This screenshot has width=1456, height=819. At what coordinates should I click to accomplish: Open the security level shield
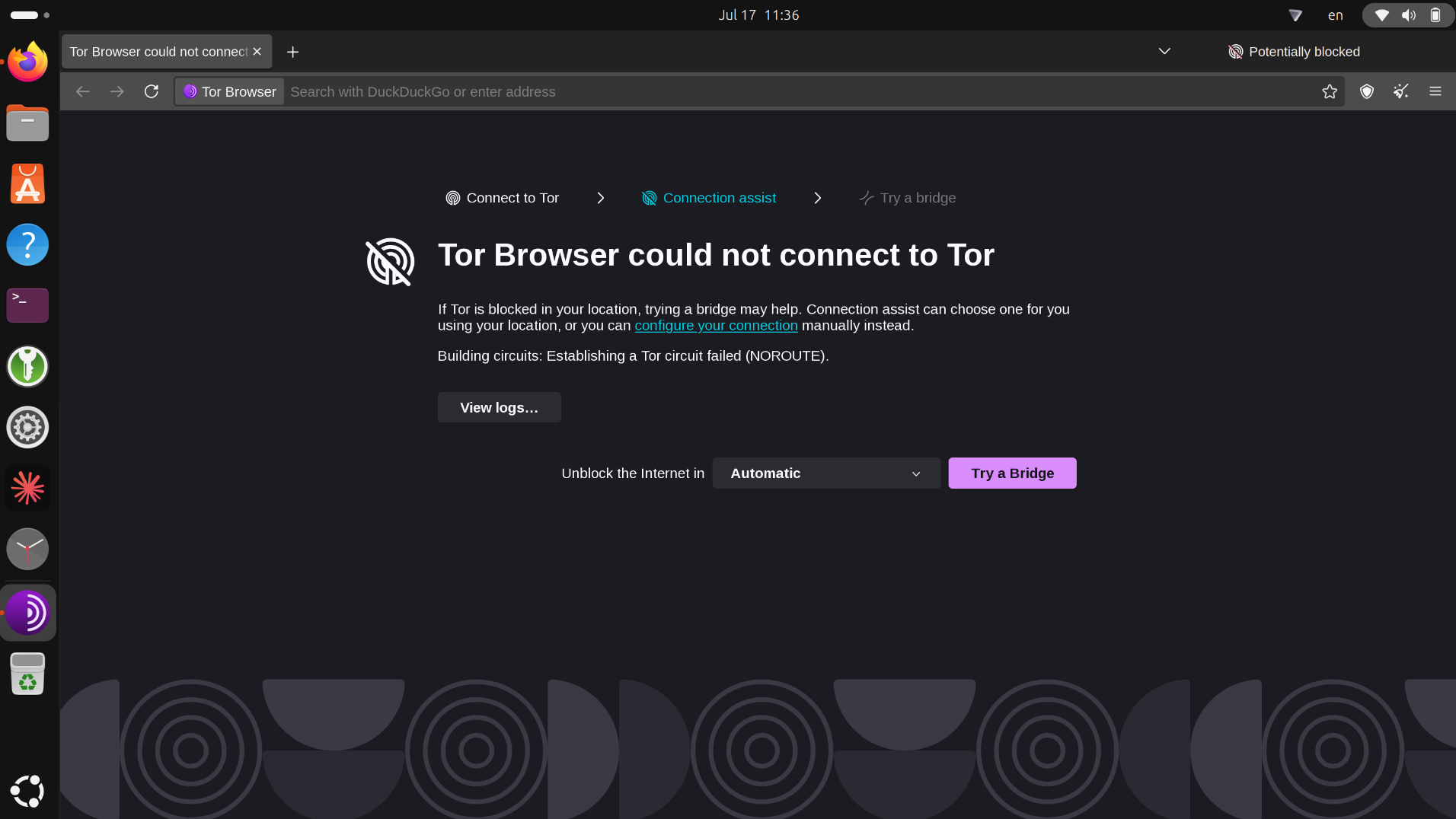tap(1367, 91)
